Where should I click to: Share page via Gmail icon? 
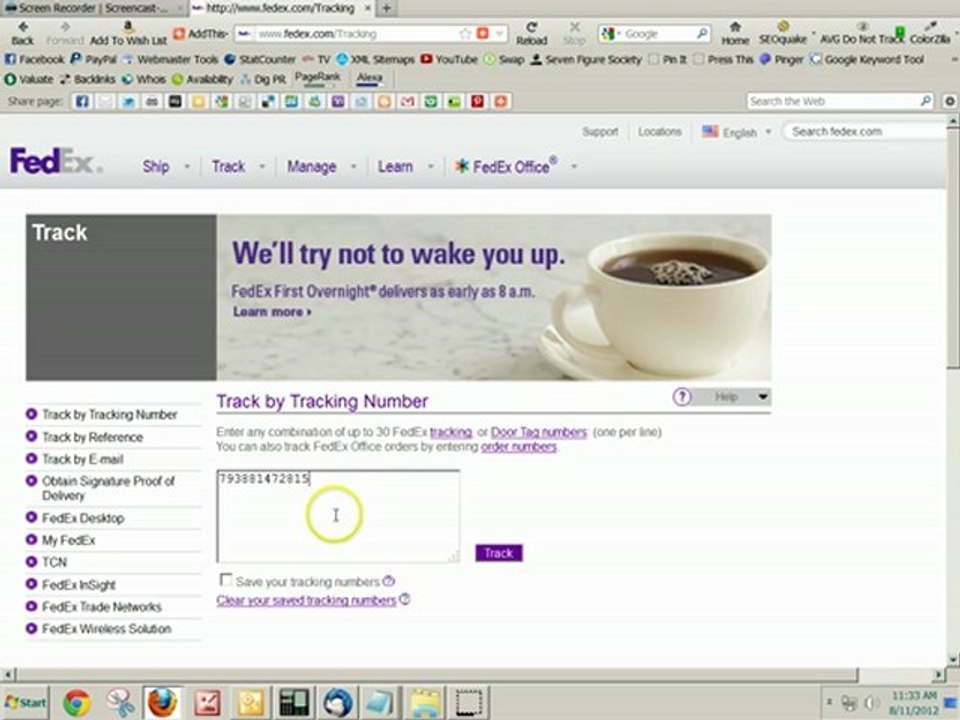[x=408, y=102]
